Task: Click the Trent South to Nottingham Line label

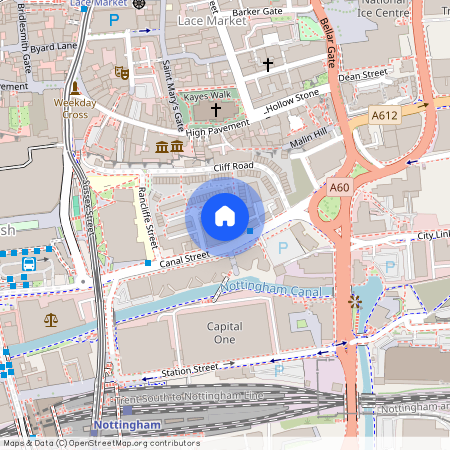Action: click(x=190, y=397)
